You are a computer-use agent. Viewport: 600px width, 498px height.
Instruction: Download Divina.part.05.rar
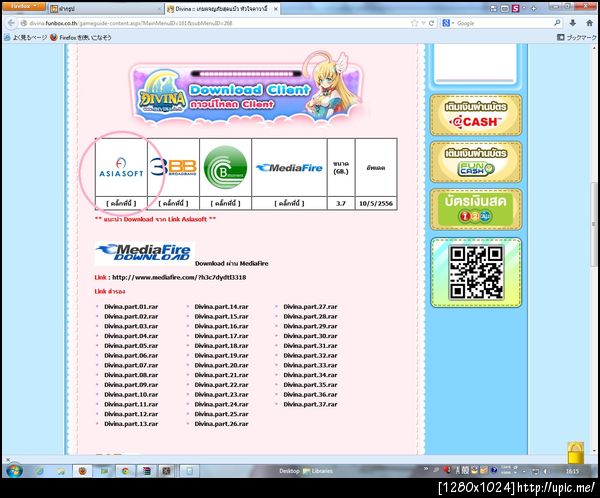(x=131, y=346)
